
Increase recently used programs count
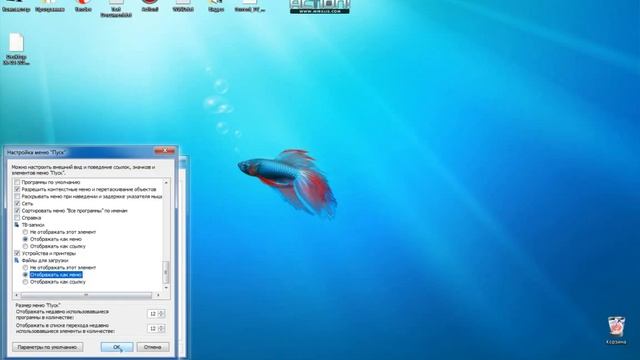(x=161, y=312)
